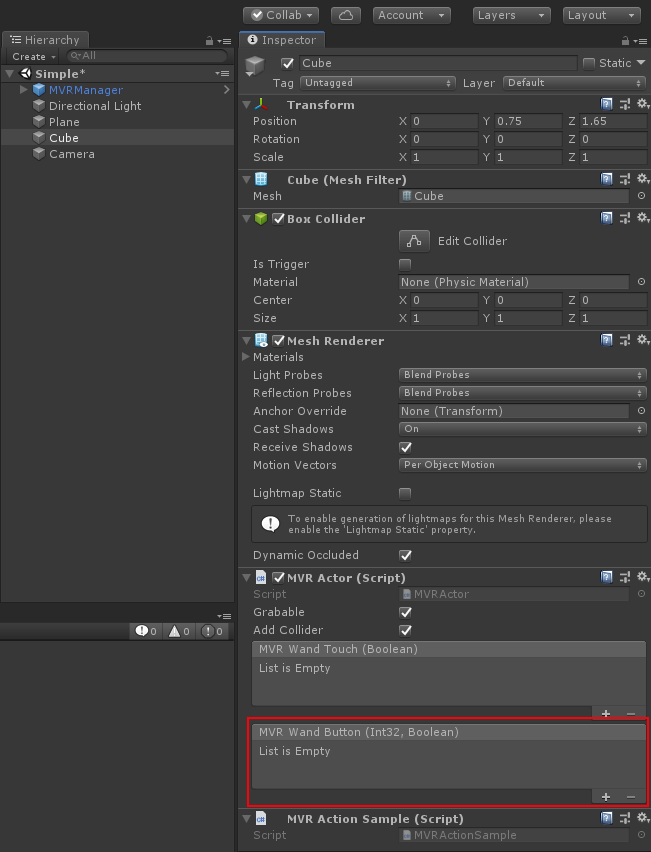This screenshot has width=651, height=852.
Task: Enable the Is Trigger checkbox
Action: pyautogui.click(x=405, y=265)
